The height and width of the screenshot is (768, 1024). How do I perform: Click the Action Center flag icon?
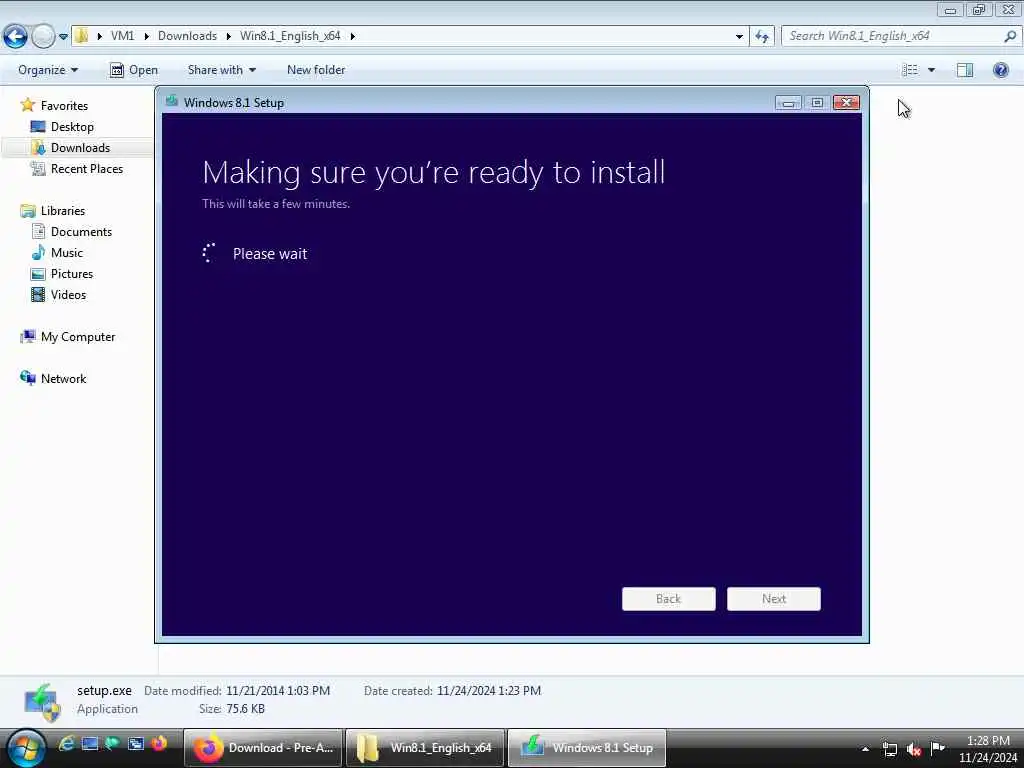pyautogui.click(x=938, y=748)
